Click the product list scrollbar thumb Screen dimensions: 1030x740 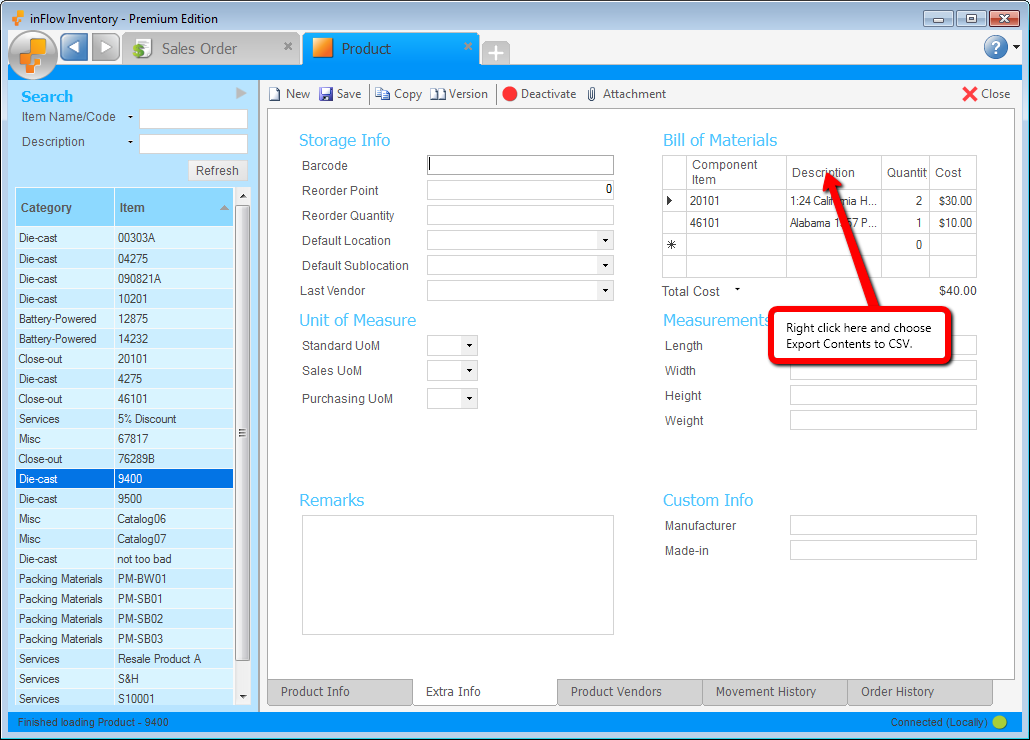242,433
